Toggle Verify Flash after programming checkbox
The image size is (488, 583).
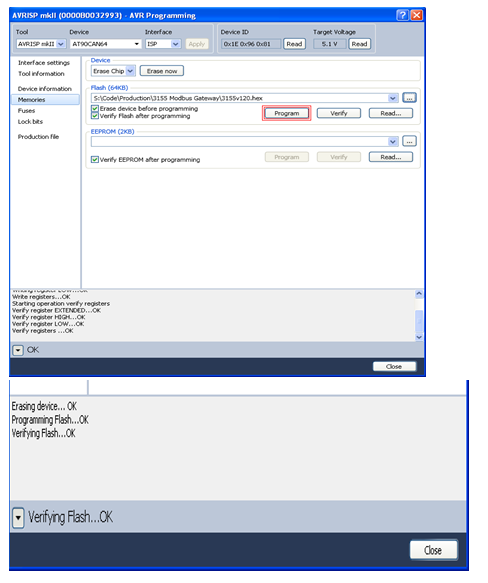(95, 116)
